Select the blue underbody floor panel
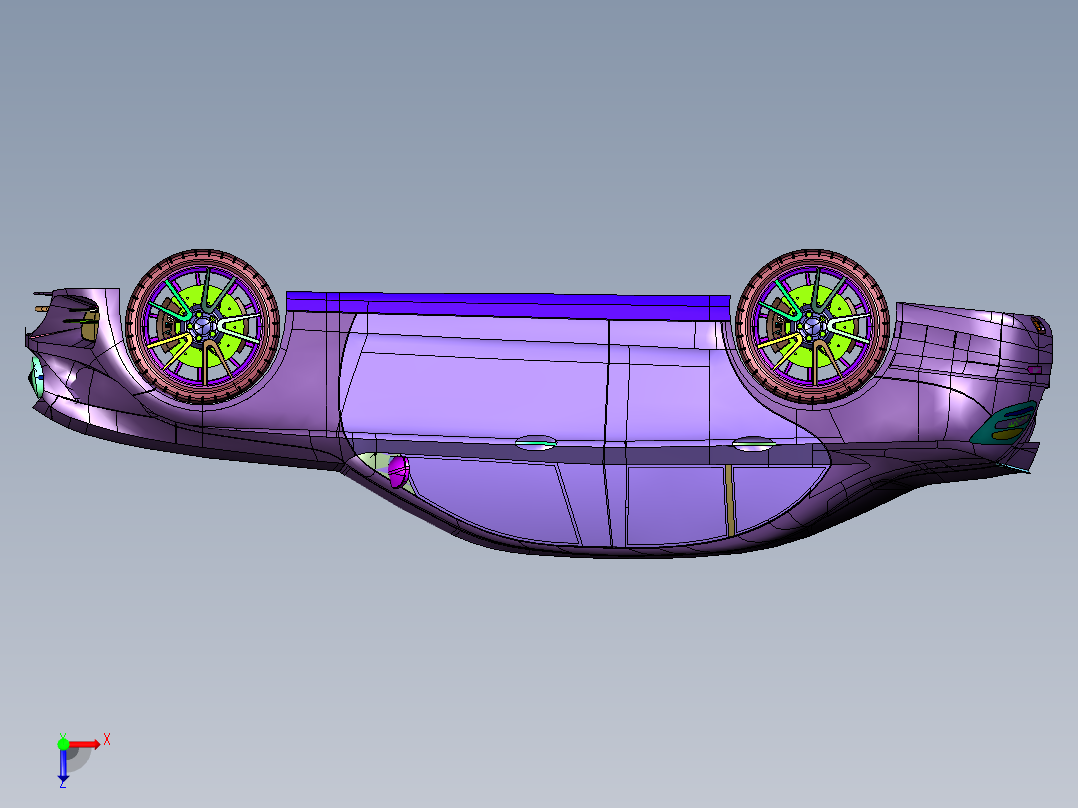Viewport: 1078px width, 808px height. (508, 305)
